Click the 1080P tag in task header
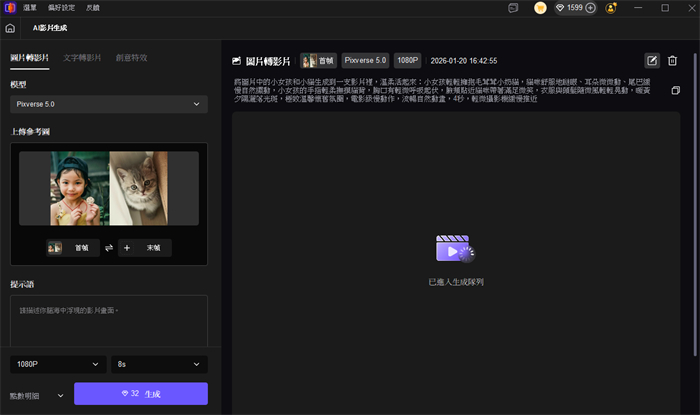This screenshot has height=415, width=700. 408,60
